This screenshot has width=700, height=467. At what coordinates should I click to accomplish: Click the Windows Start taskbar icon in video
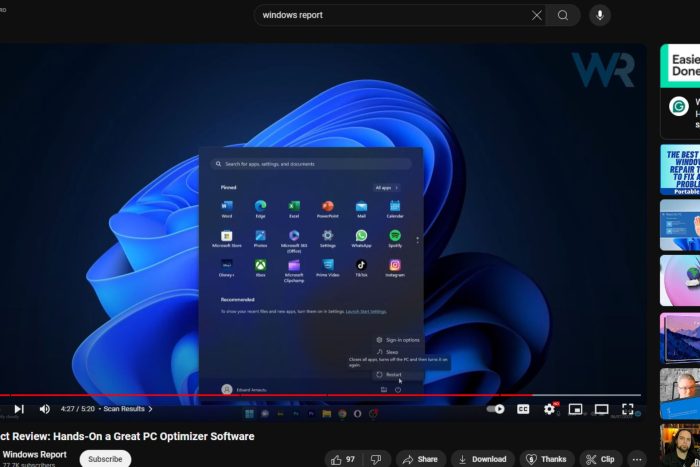249,414
